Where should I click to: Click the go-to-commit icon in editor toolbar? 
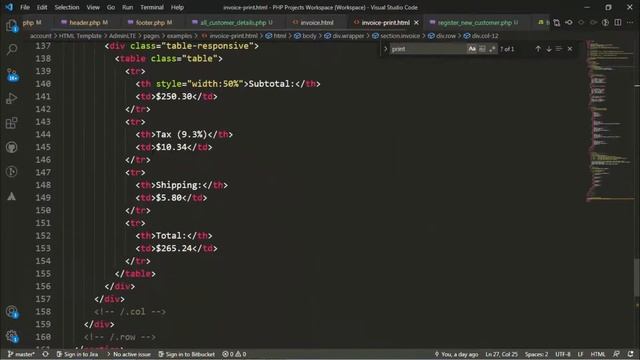(569, 23)
